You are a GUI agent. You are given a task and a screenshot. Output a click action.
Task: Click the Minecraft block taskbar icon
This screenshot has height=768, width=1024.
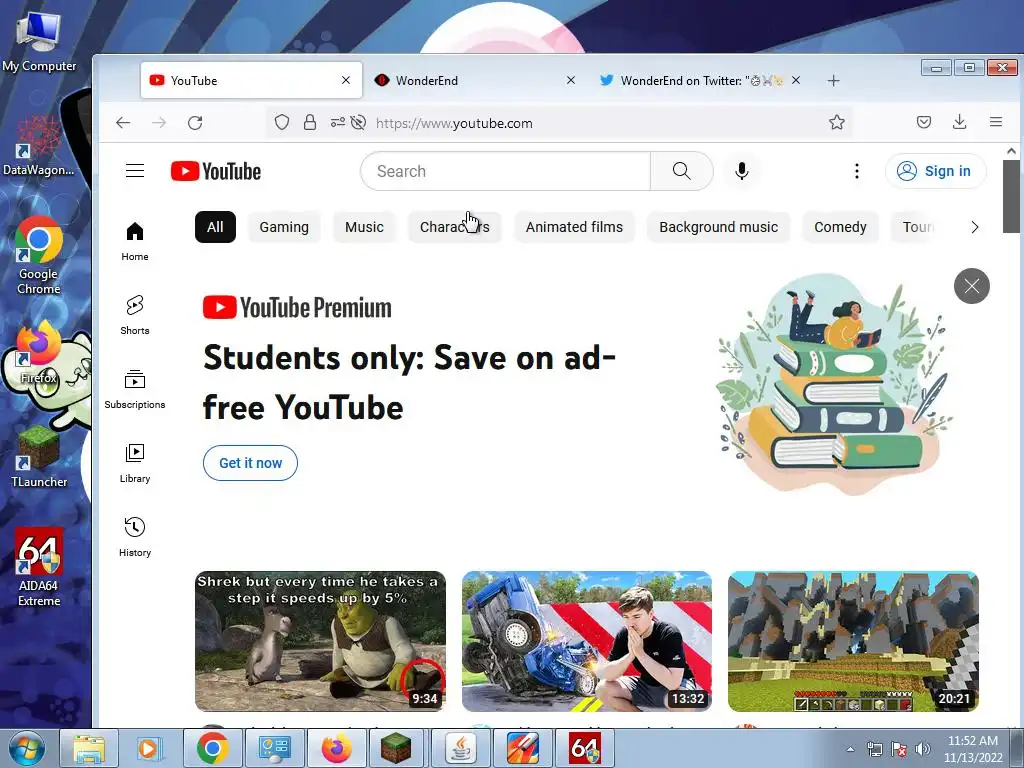point(396,748)
